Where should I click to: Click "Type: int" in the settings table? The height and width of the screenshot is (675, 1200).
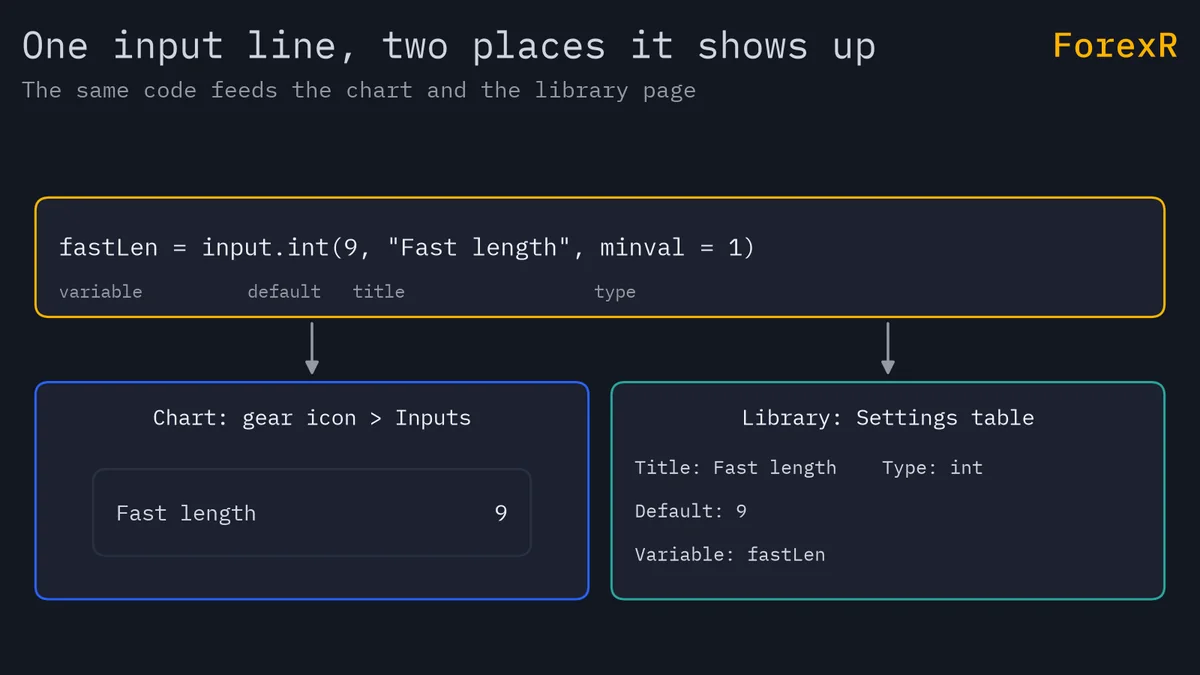point(933,468)
